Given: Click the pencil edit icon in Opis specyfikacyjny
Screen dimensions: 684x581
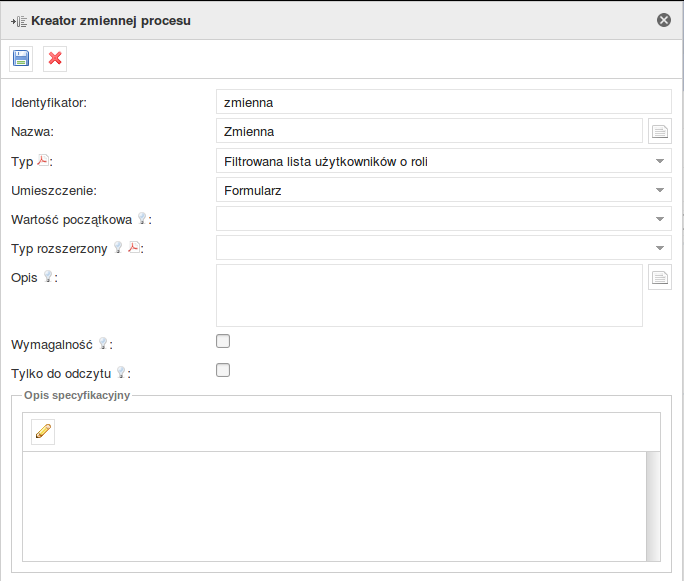Looking at the screenshot, I should pyautogui.click(x=43, y=431).
